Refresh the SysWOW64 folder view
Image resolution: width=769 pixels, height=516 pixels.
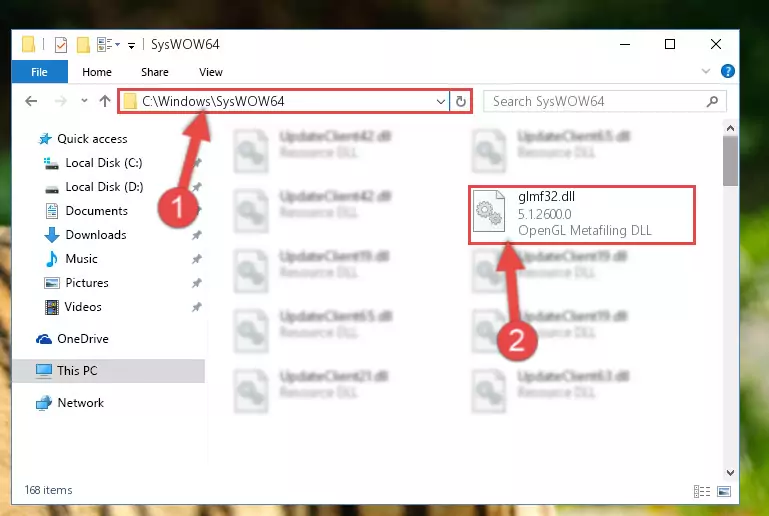click(461, 102)
